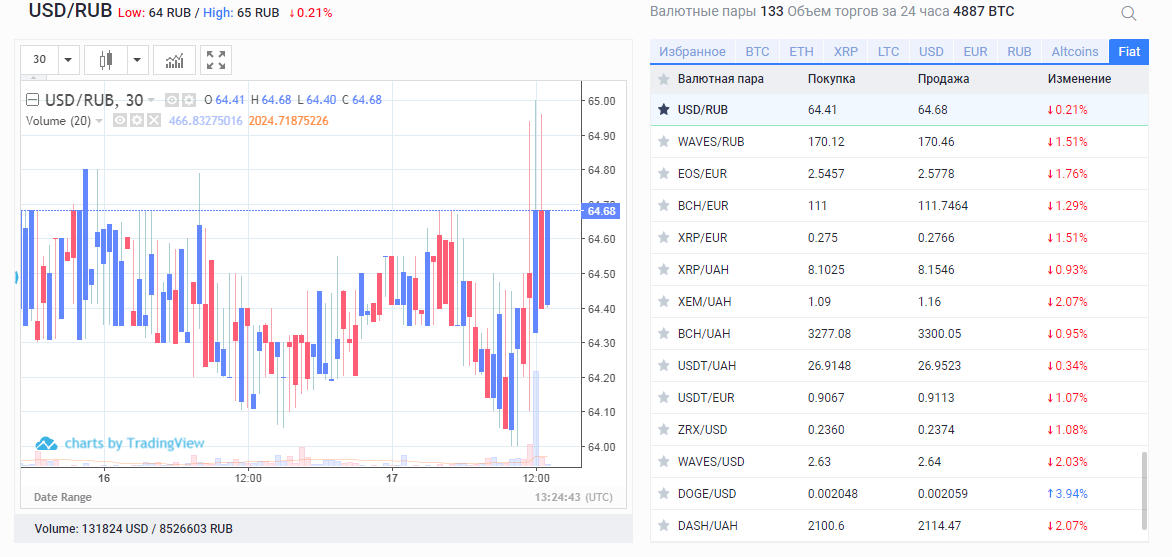Switch to the Altcoins tab
The image size is (1172, 557).
1075,52
